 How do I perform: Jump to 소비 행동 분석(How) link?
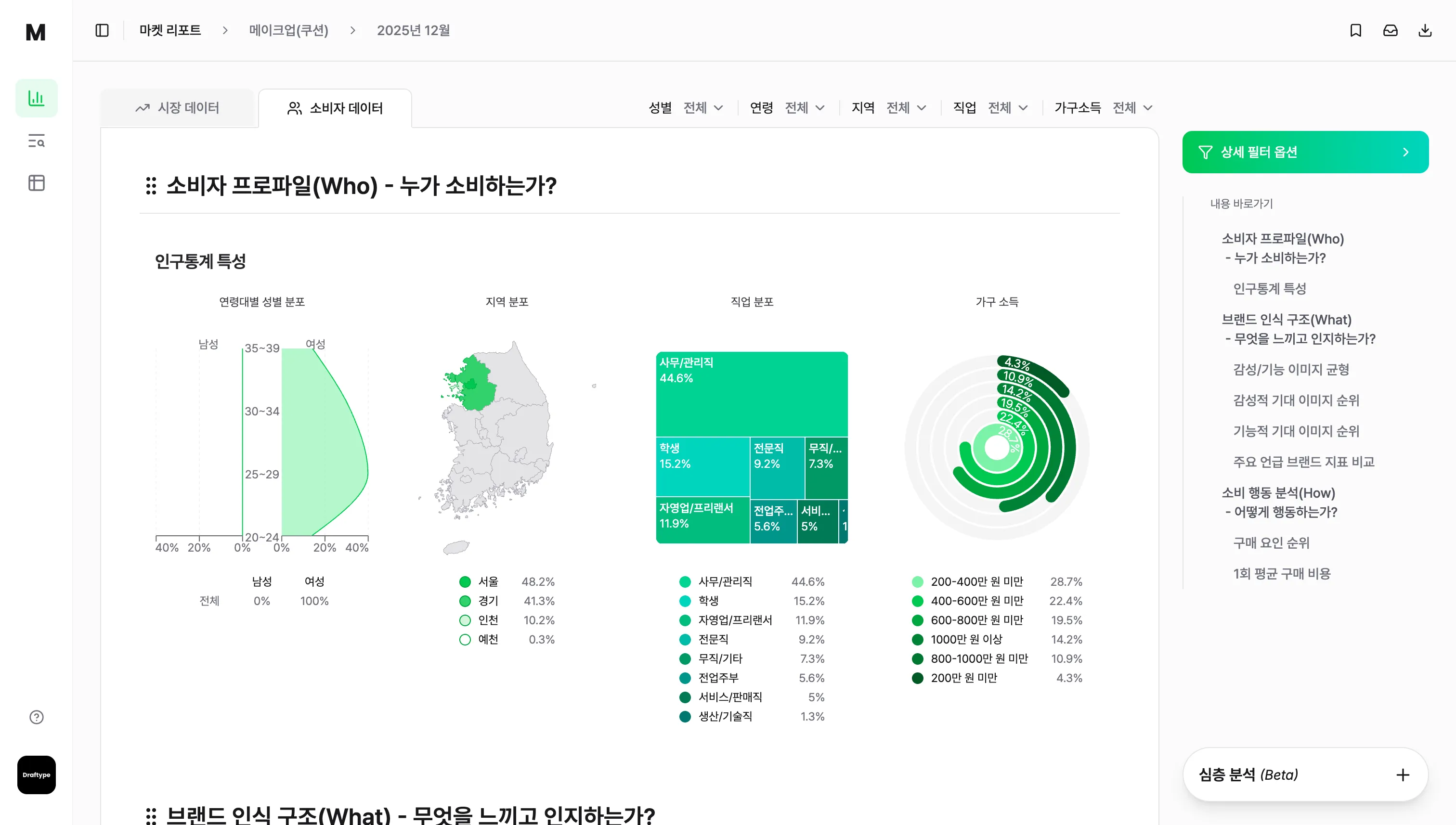tap(1279, 502)
